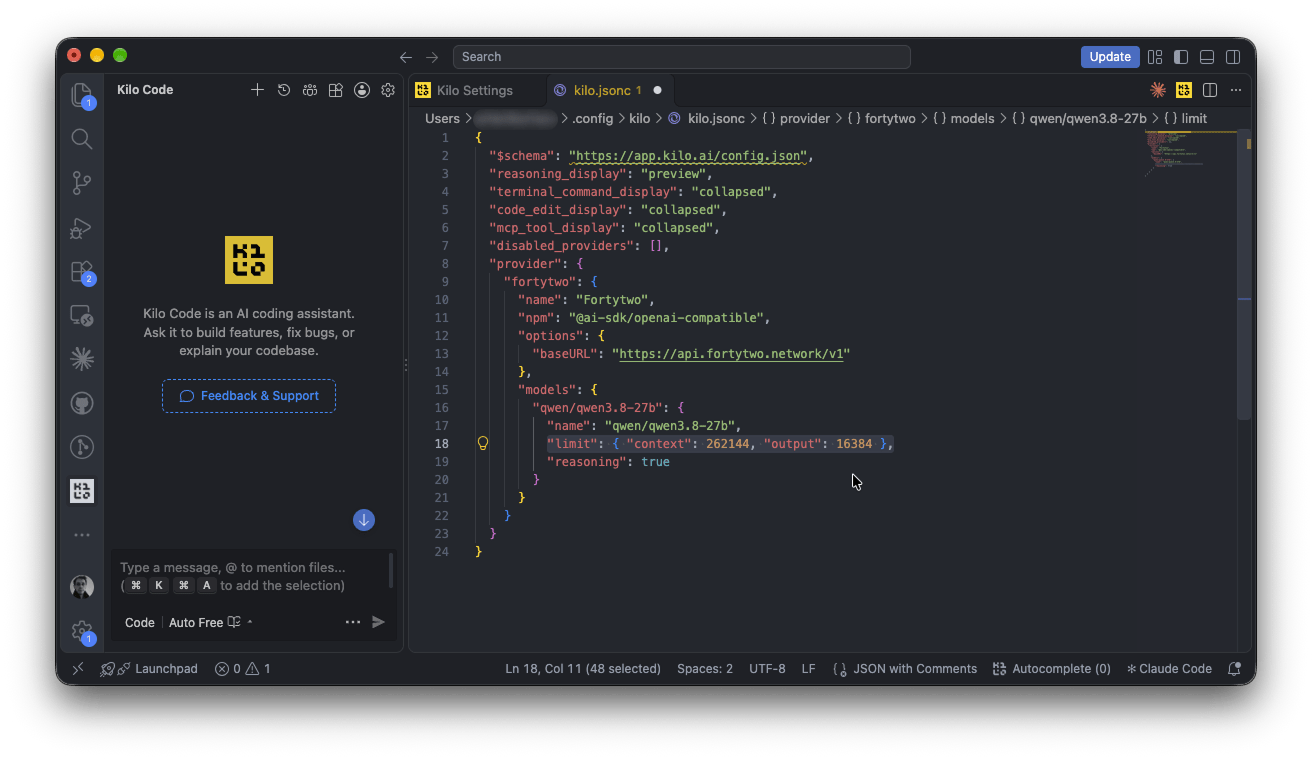Click the chat input scrollbar

click(391, 571)
